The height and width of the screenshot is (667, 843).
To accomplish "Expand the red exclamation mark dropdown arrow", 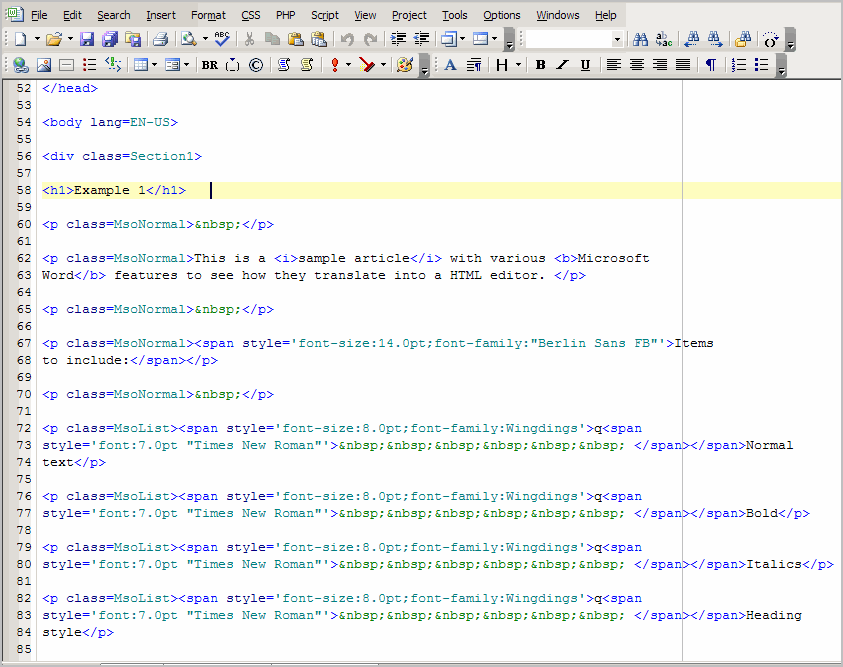I will click(348, 65).
